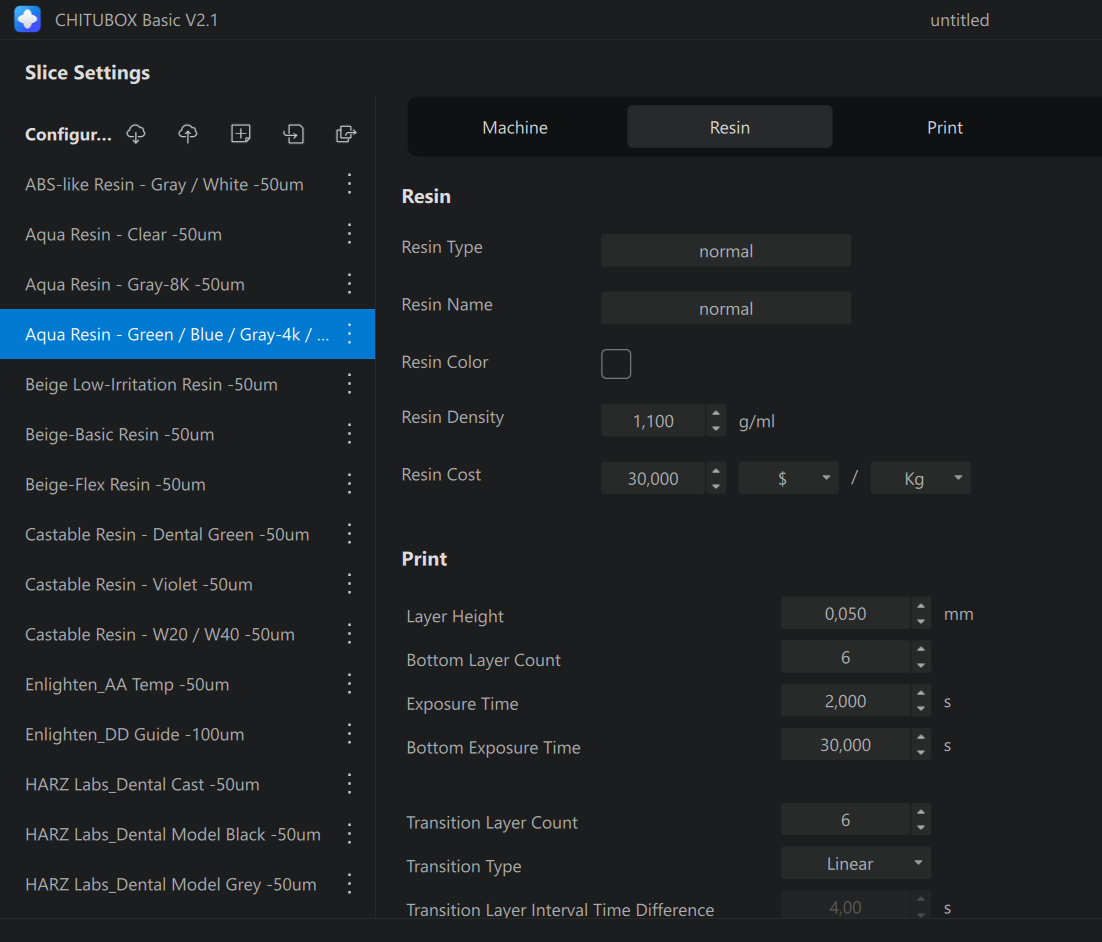Click the export configurations icon
The width and height of the screenshot is (1102, 942).
point(346,134)
